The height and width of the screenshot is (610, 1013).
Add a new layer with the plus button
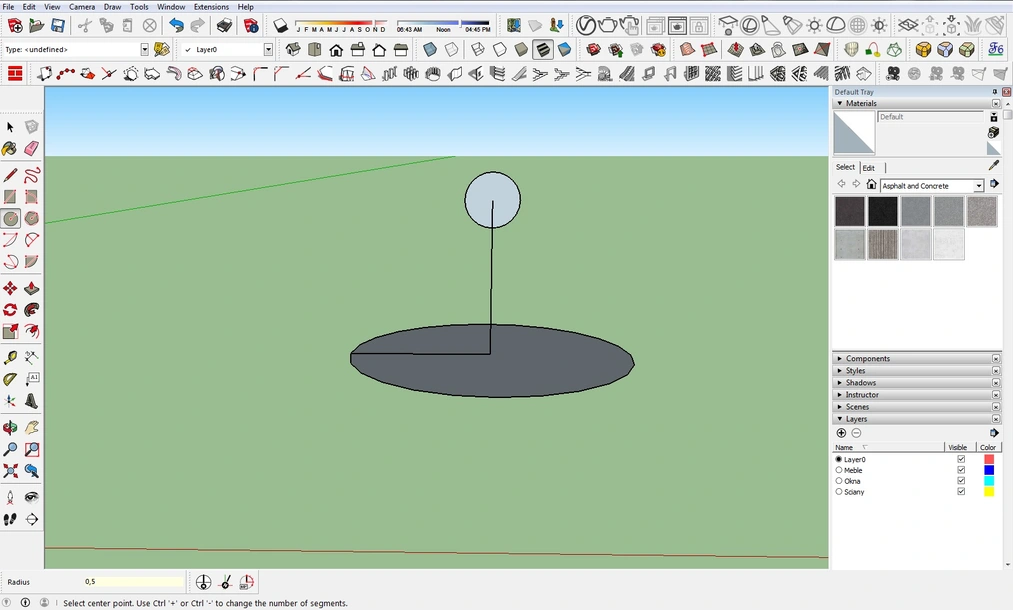(x=841, y=433)
